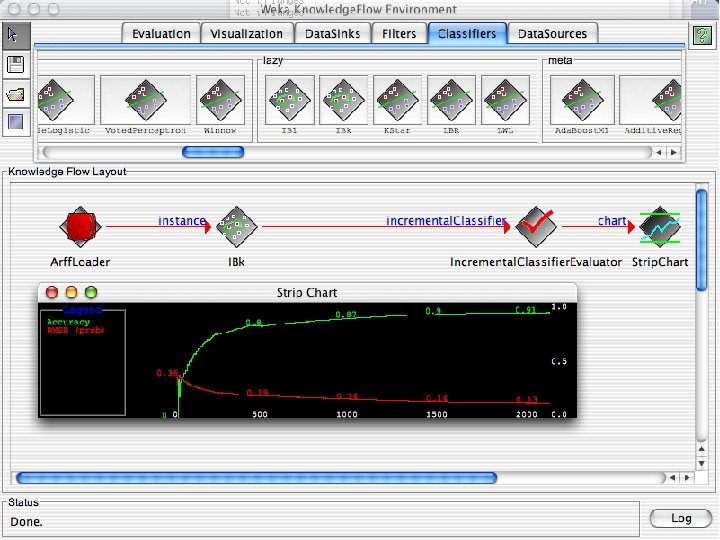Select the KStar classifier icon
720x540 pixels.
coord(397,100)
